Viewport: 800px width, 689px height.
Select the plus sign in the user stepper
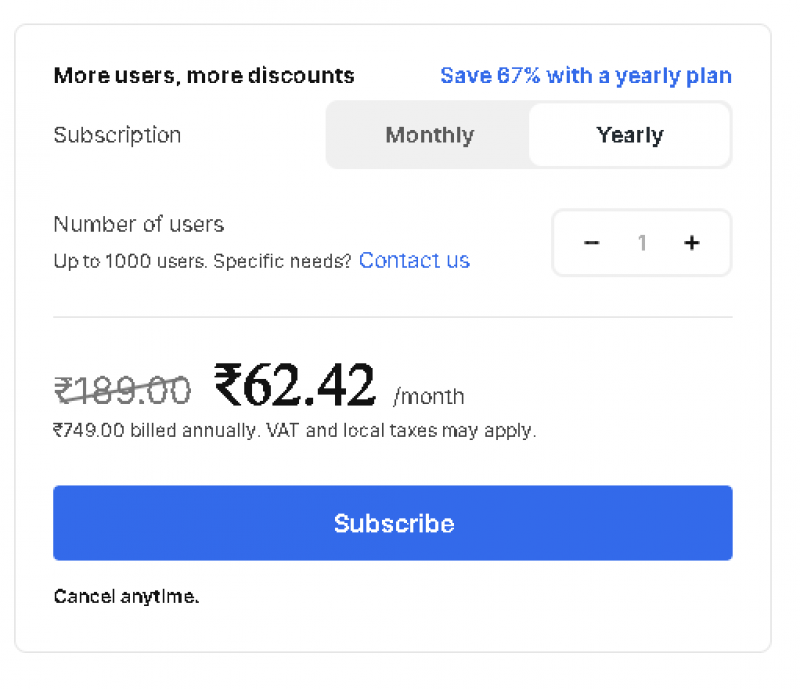coord(692,242)
